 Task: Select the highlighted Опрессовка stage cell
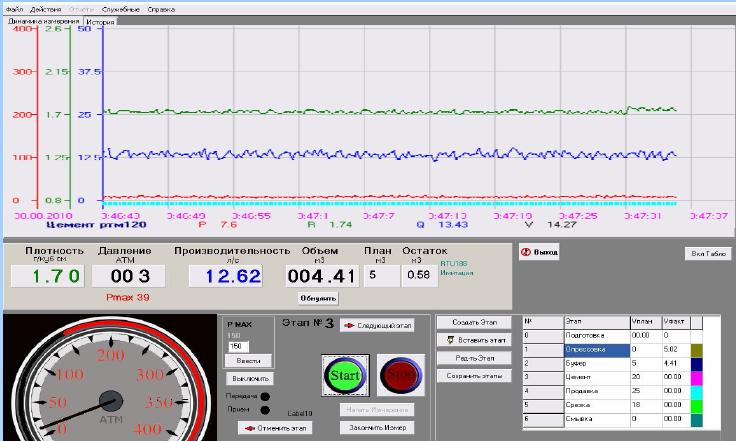597,350
